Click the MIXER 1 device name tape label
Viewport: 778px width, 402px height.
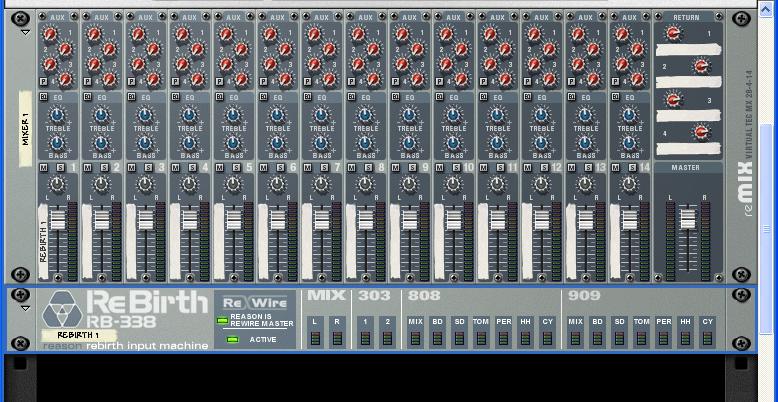click(26, 129)
